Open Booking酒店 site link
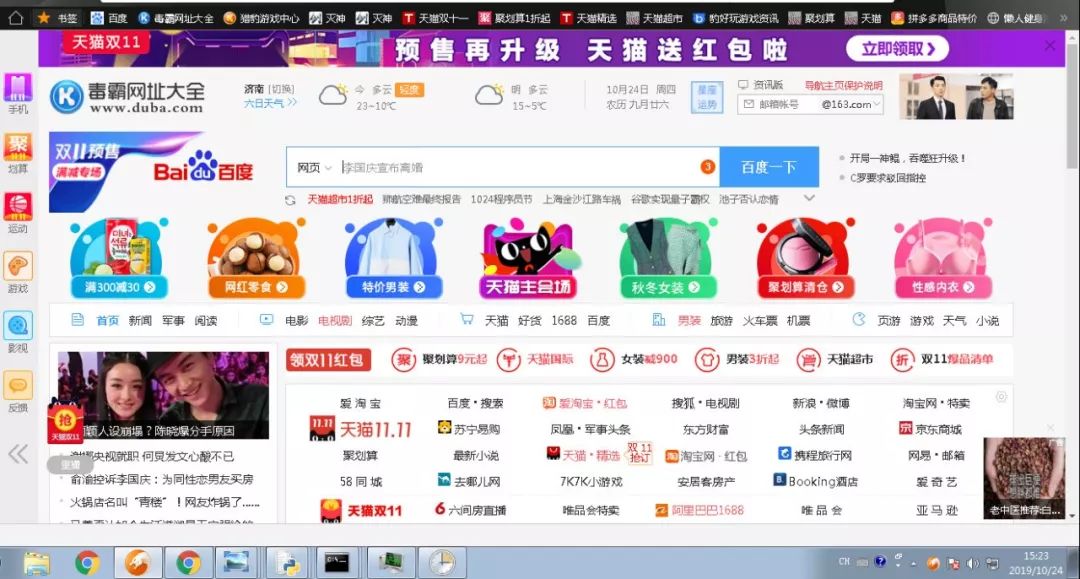The height and width of the screenshot is (579, 1080). pos(815,481)
